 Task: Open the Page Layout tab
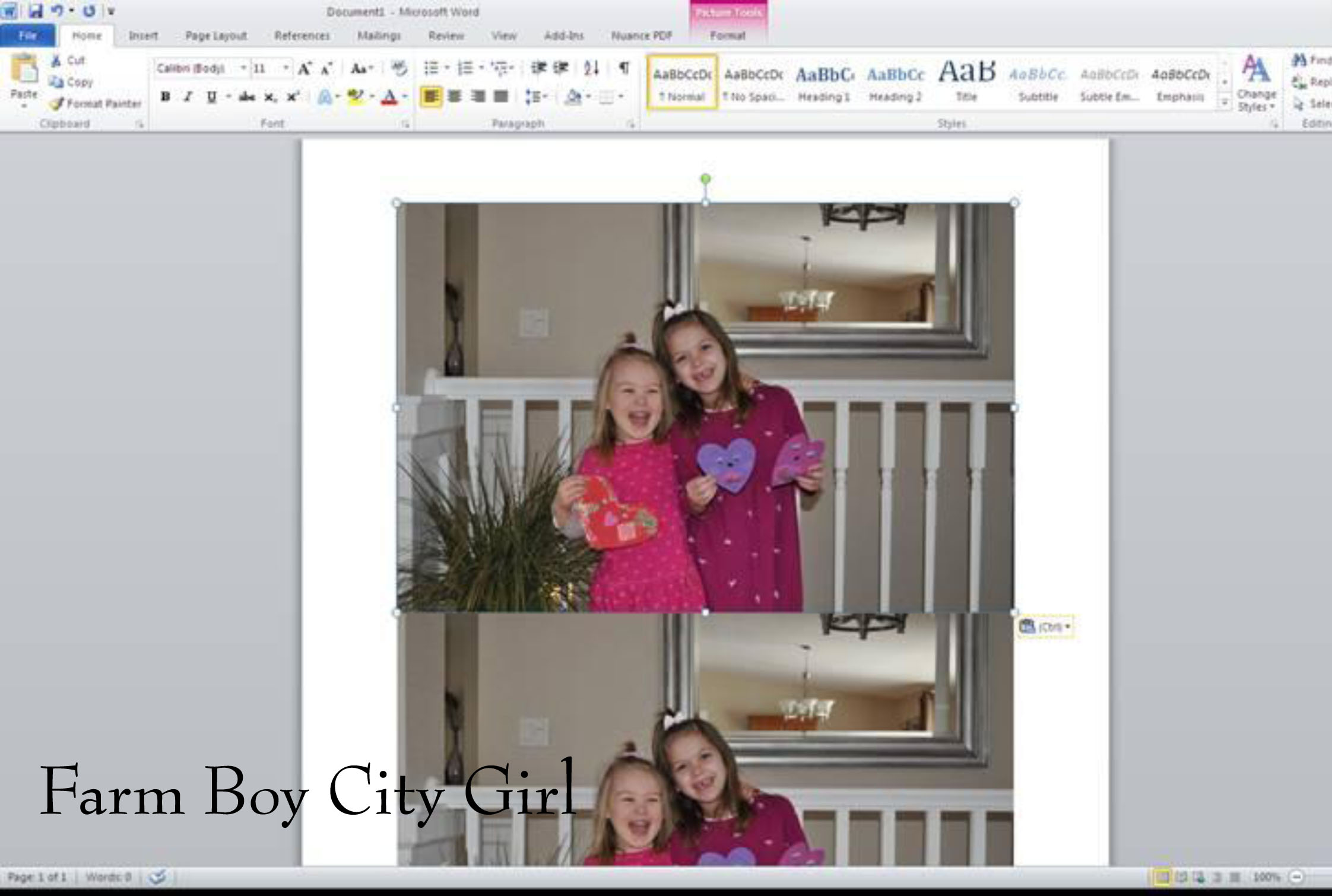(215, 36)
